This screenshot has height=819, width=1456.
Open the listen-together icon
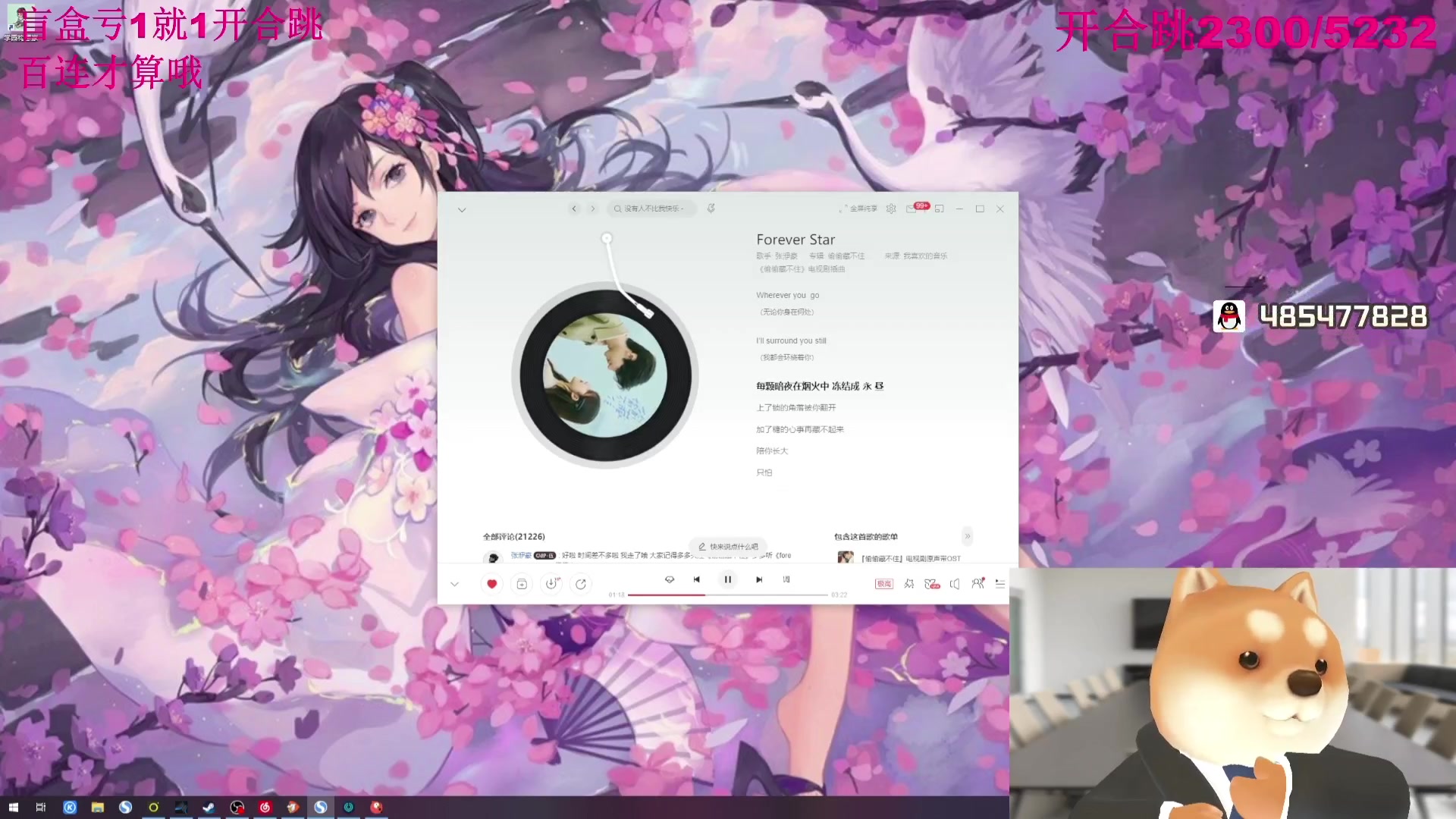(x=978, y=583)
